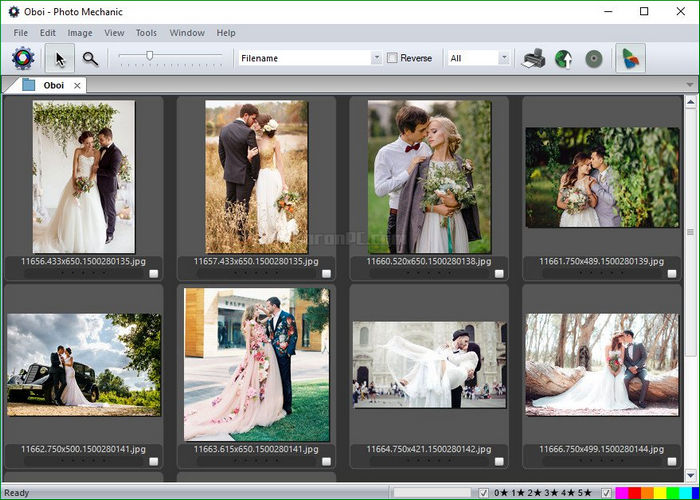Click the colorful leaf icon in toolbar
This screenshot has height=500, width=700.
[630, 58]
